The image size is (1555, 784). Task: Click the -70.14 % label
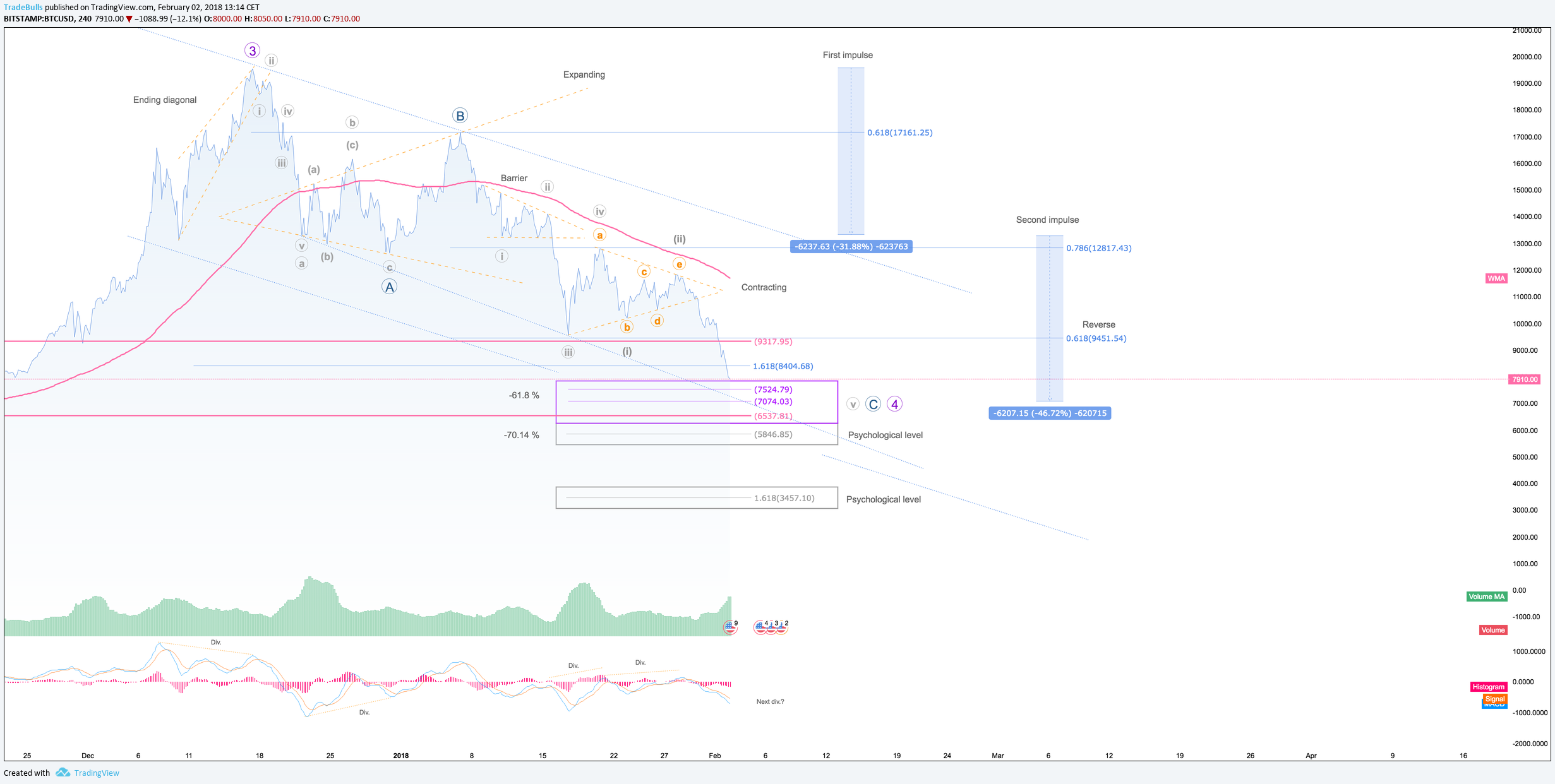[522, 435]
